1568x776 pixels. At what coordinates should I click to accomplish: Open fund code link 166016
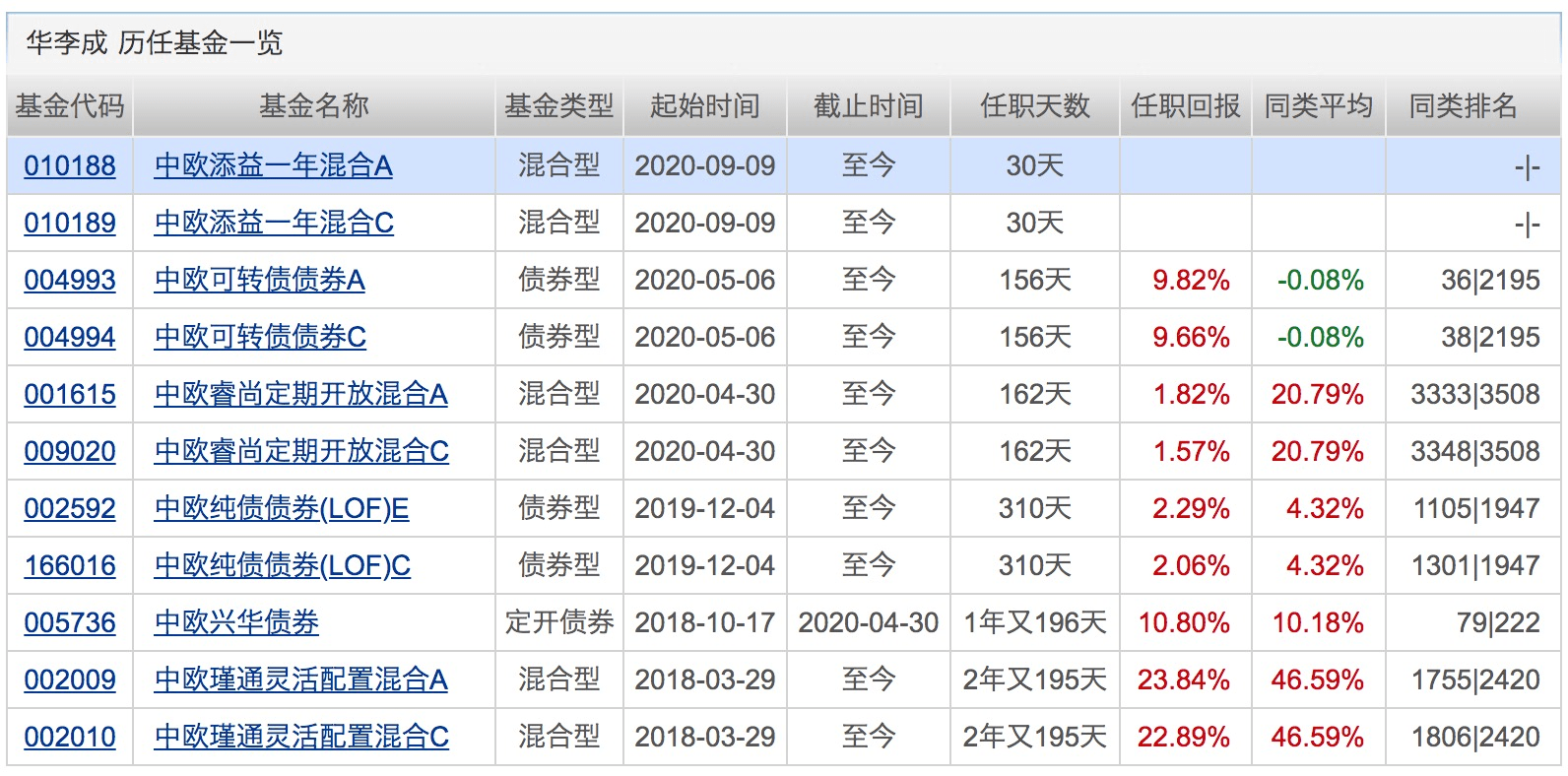click(x=70, y=565)
